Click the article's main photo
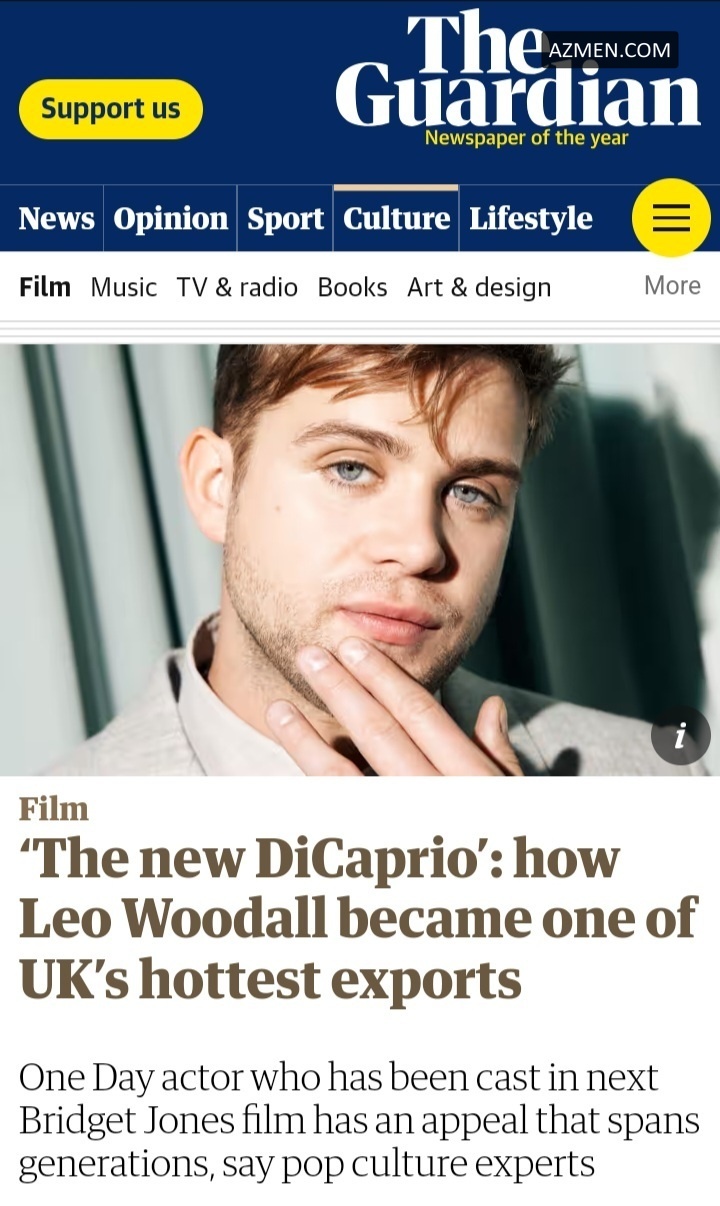 click(360, 560)
